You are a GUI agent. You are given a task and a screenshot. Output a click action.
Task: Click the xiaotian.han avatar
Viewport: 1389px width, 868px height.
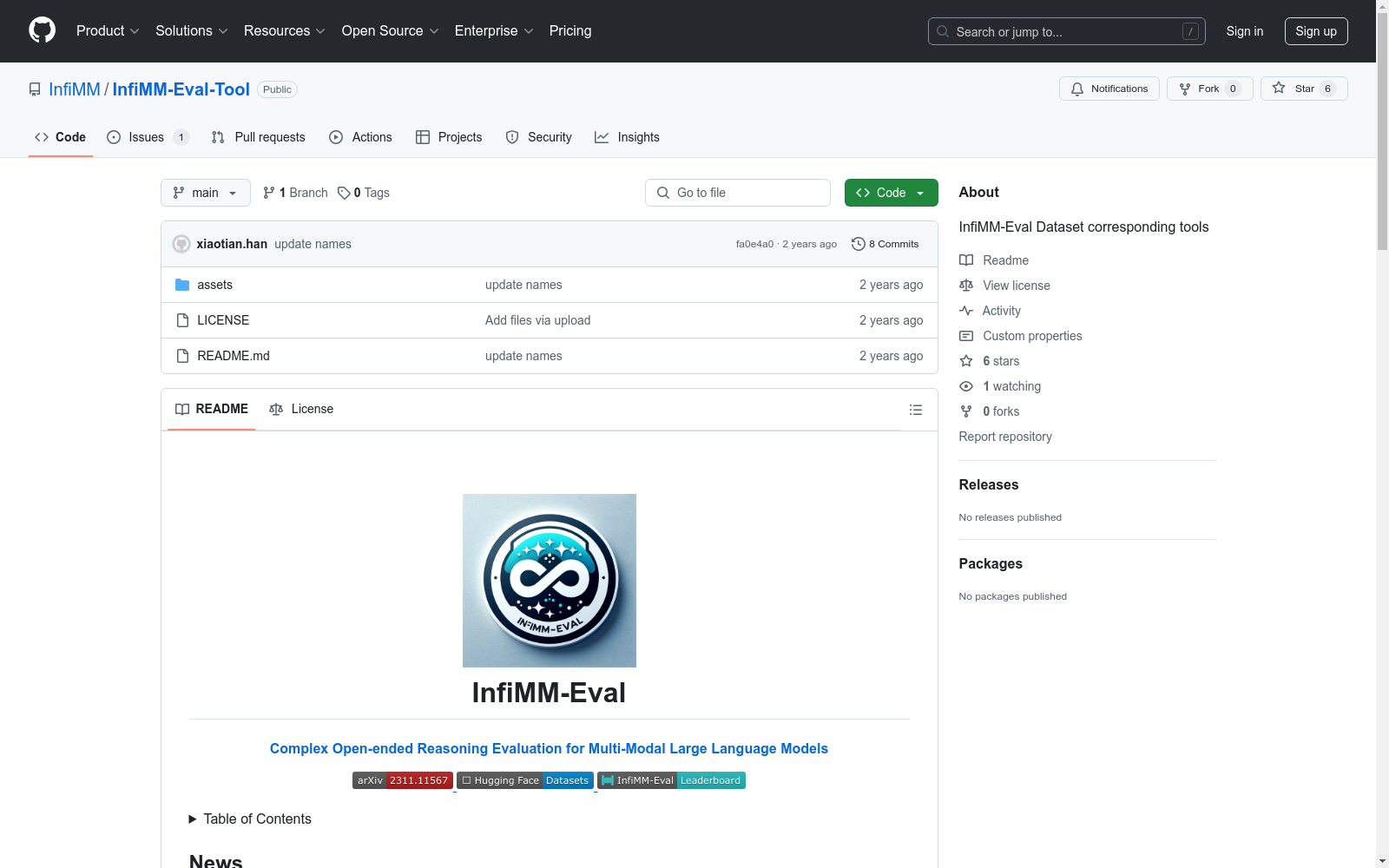point(181,244)
